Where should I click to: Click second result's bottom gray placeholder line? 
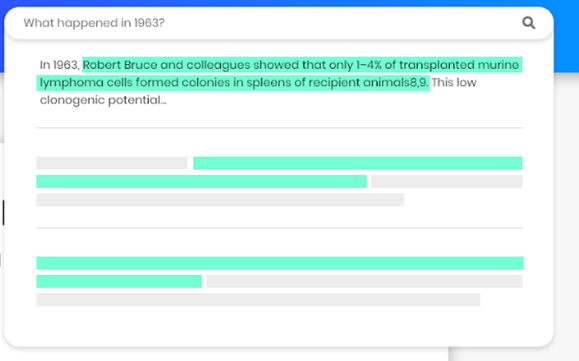tap(220, 200)
